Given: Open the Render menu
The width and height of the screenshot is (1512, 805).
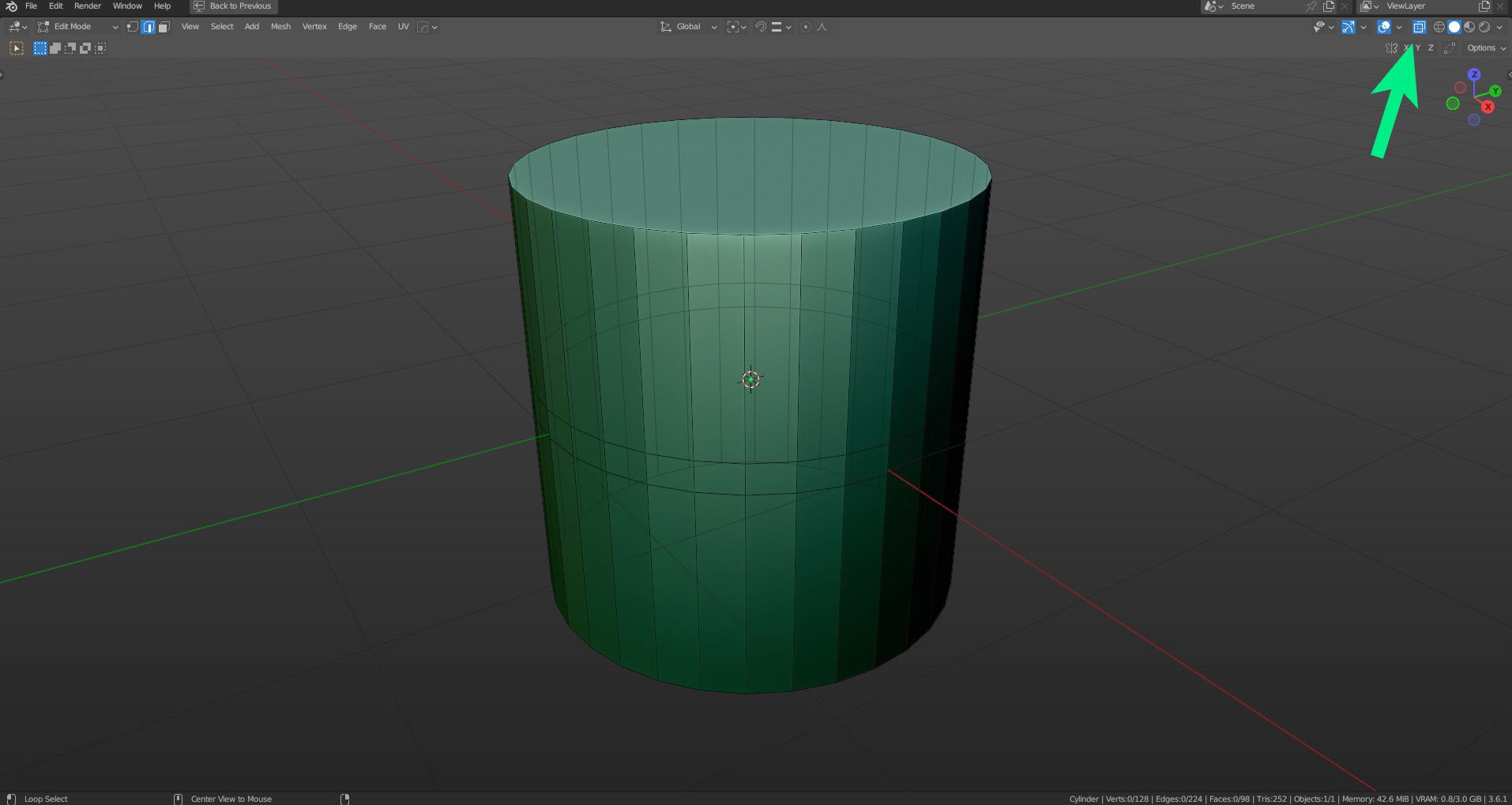Looking at the screenshot, I should [x=88, y=6].
